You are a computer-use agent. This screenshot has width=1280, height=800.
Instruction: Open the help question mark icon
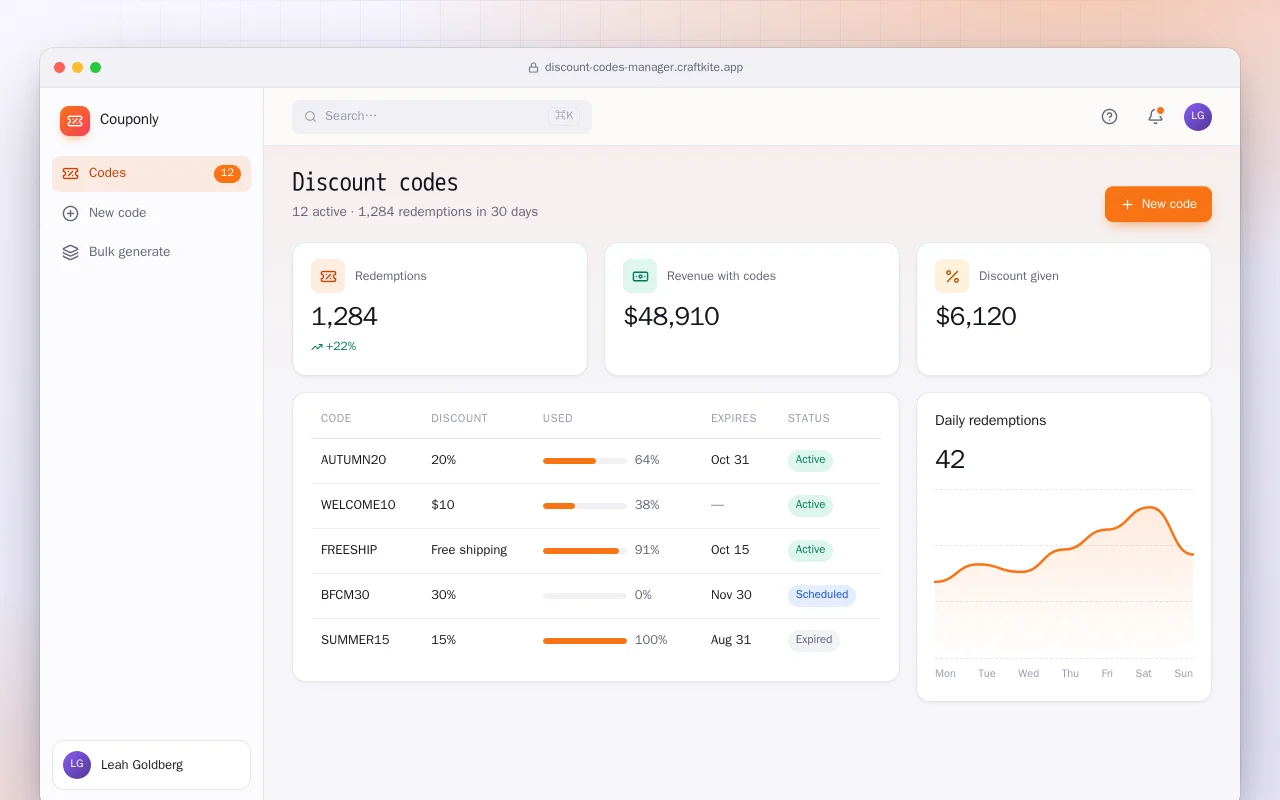[1109, 117]
